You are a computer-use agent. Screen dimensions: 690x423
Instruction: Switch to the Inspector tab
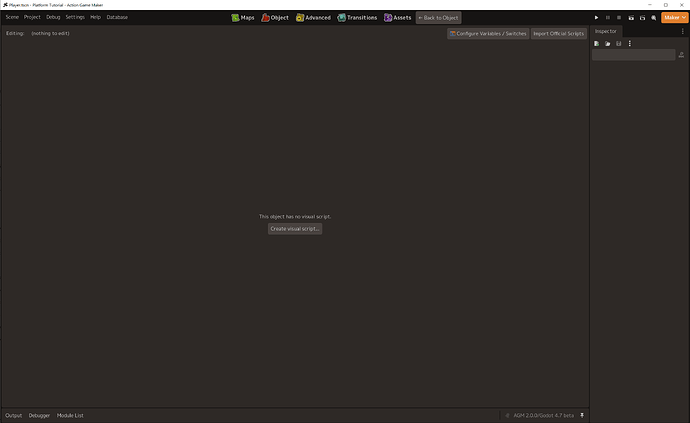click(606, 31)
